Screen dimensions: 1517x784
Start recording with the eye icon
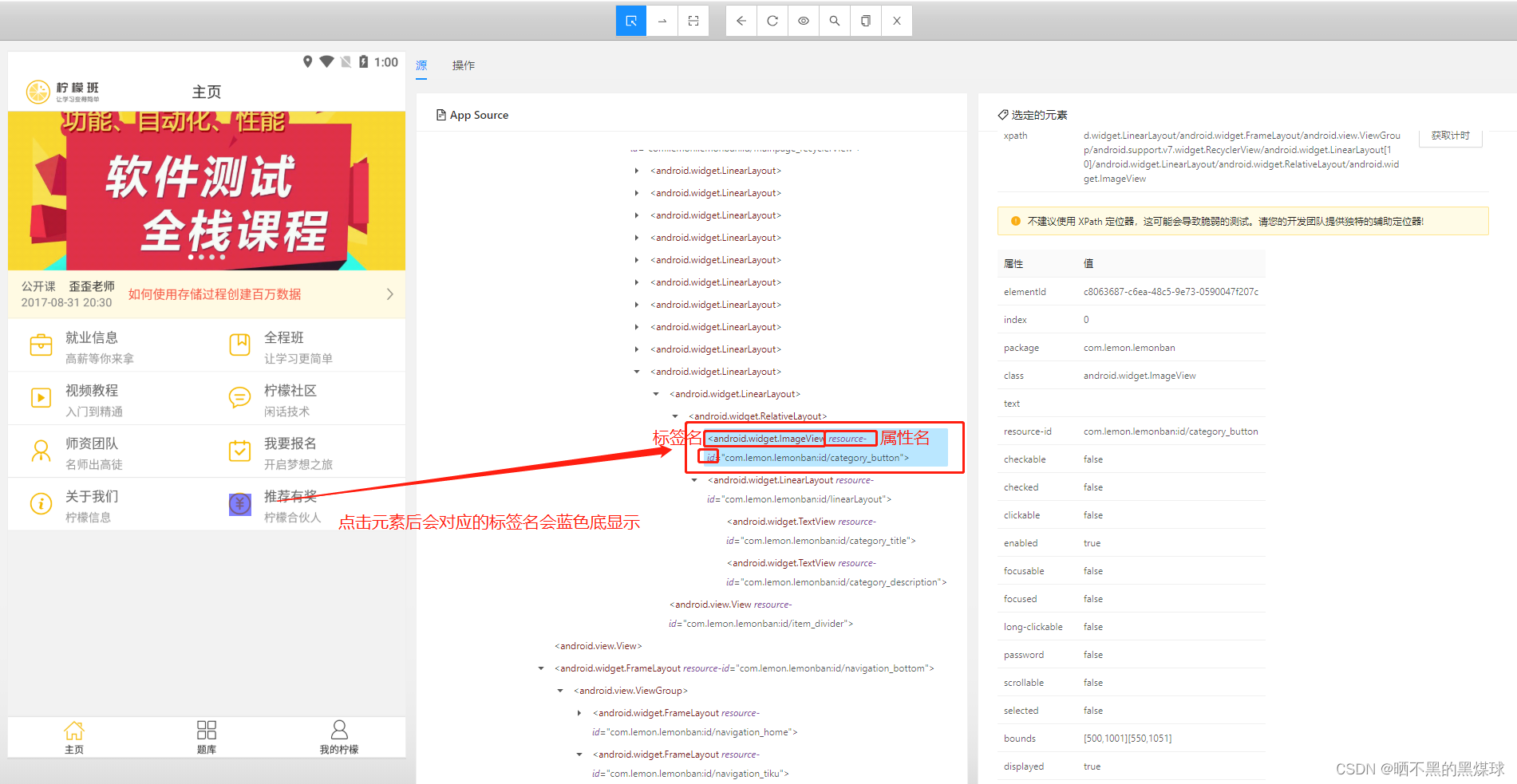point(804,21)
